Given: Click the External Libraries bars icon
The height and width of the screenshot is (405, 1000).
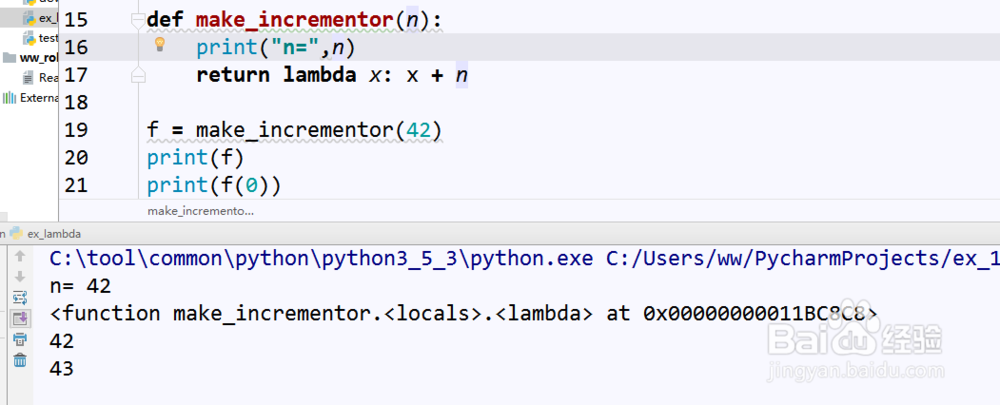Looking at the screenshot, I should pos(9,97).
